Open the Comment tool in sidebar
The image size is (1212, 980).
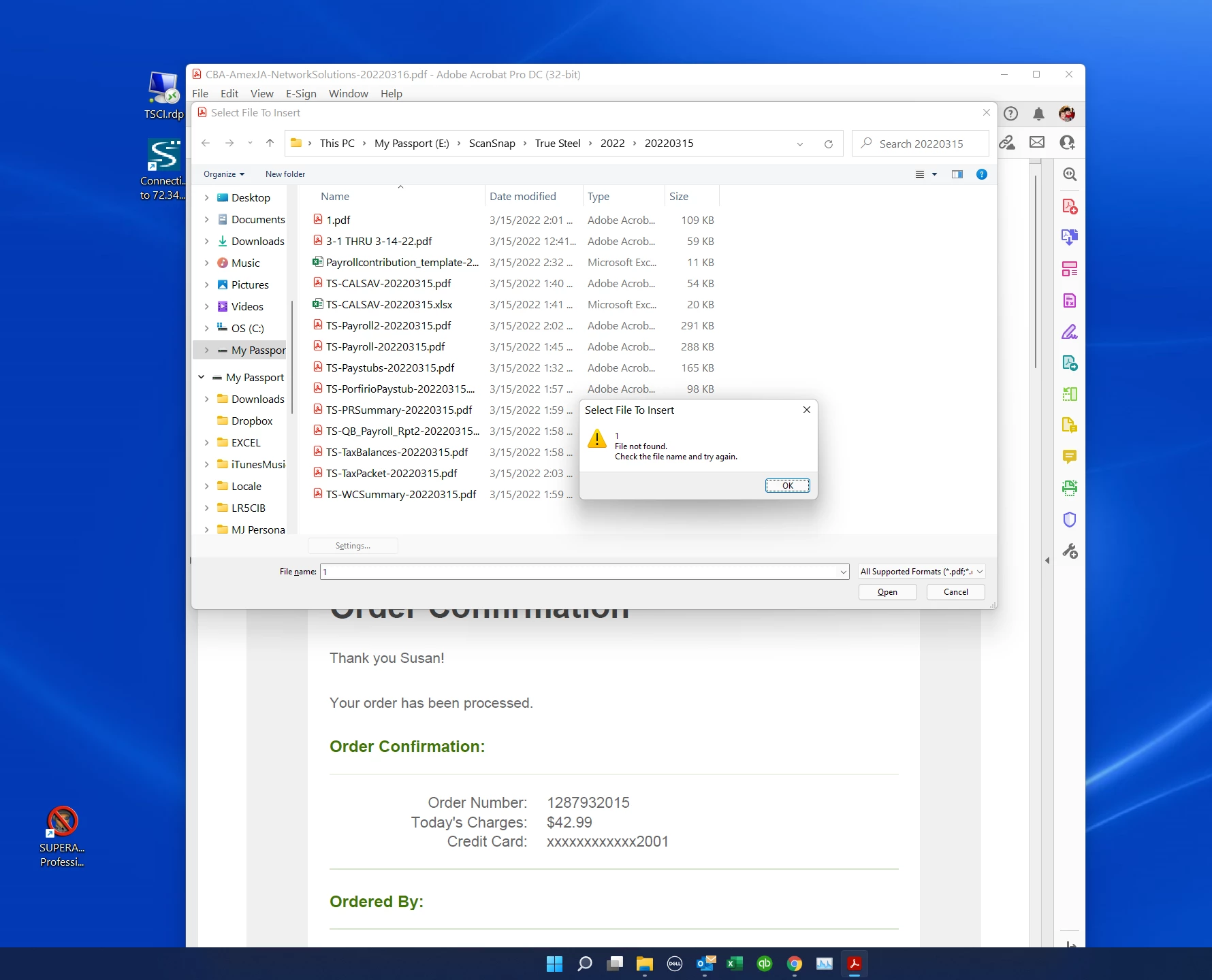click(x=1070, y=457)
